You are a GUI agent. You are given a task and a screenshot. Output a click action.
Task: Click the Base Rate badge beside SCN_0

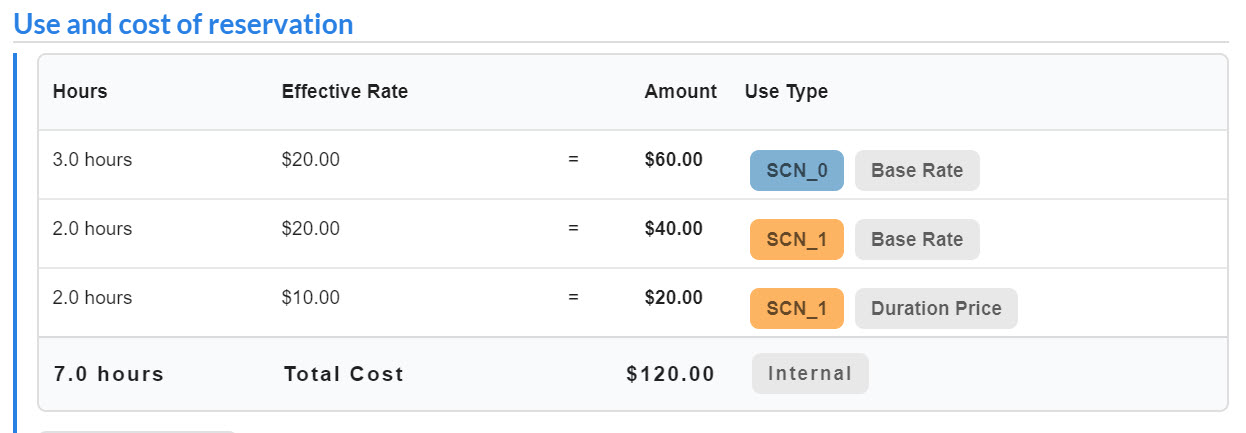(917, 170)
